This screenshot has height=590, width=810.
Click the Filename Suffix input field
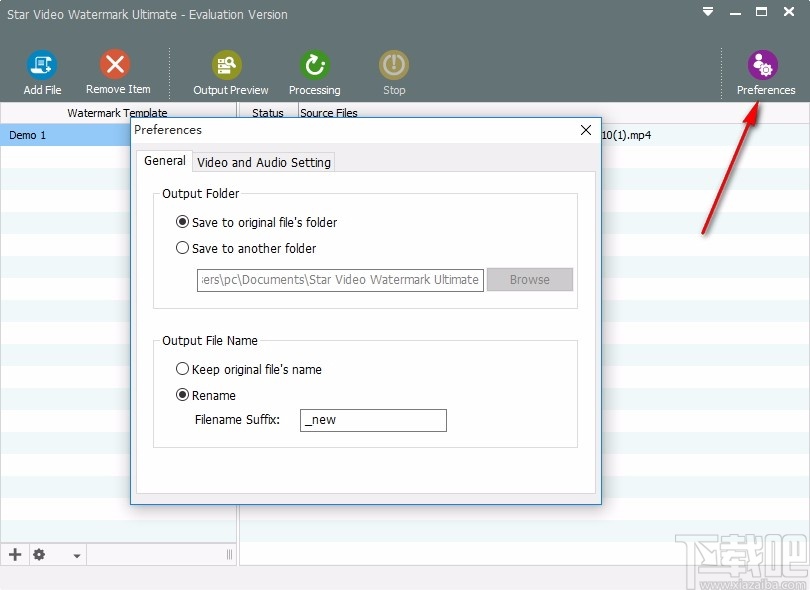373,420
